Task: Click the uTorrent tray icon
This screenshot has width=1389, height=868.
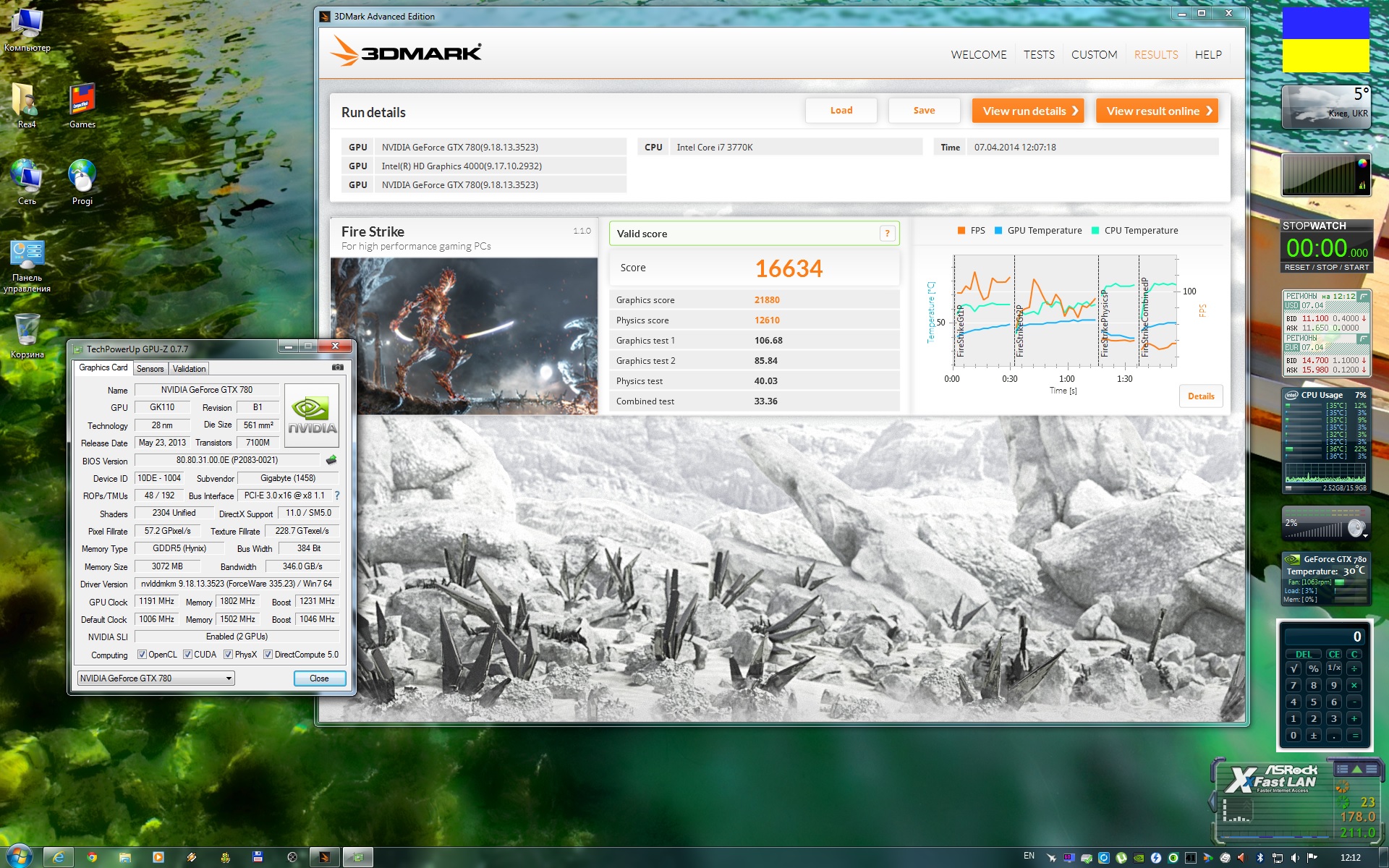Action: coord(1121,858)
